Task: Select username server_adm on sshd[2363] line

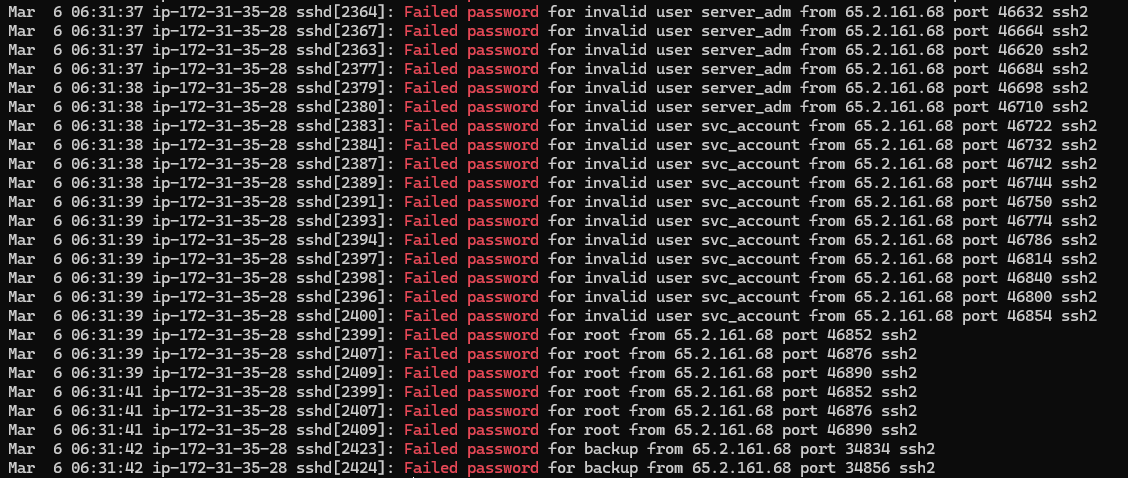Action: coord(746,50)
